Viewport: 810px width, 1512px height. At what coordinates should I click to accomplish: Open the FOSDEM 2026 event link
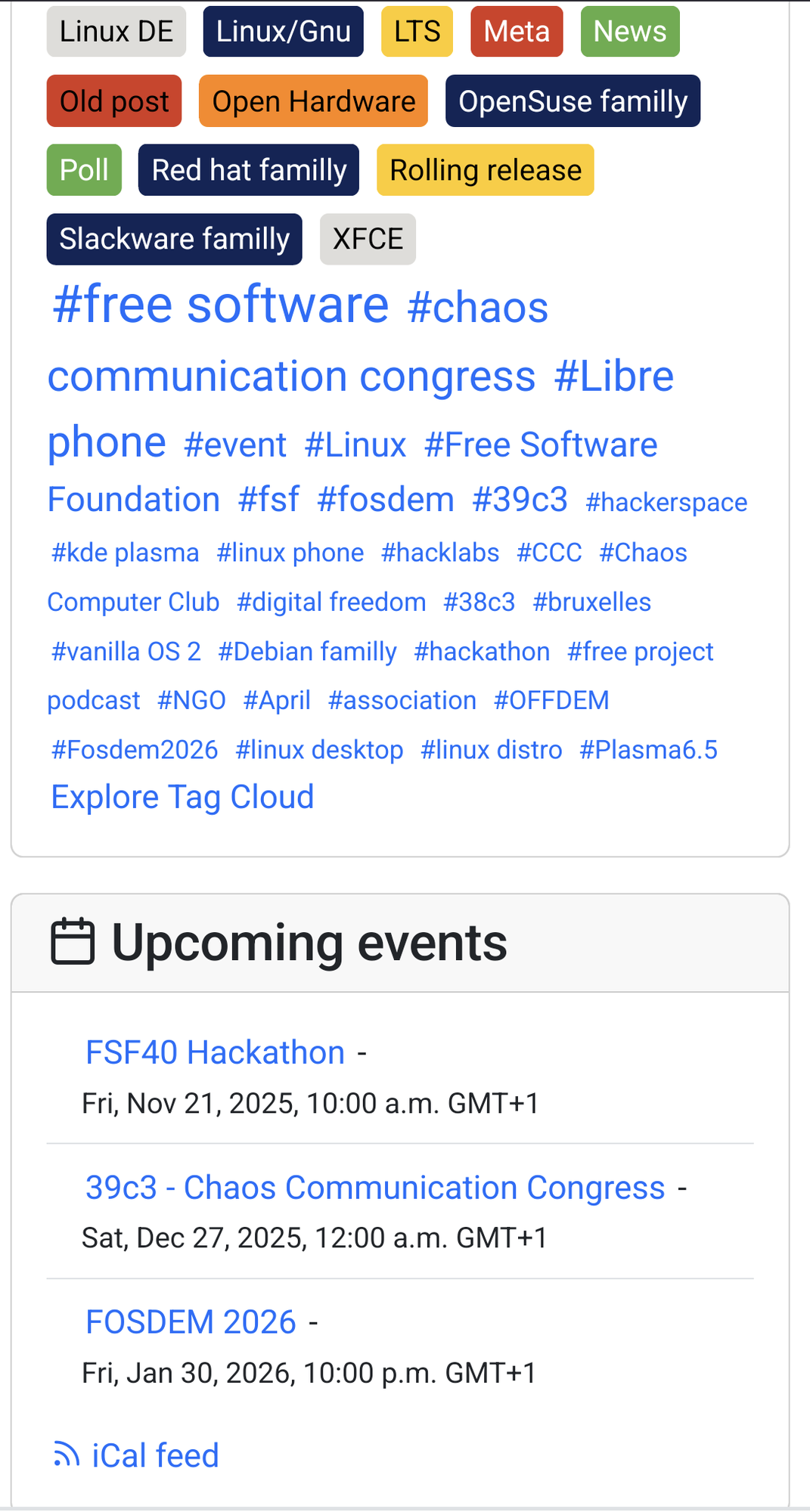click(x=191, y=1322)
